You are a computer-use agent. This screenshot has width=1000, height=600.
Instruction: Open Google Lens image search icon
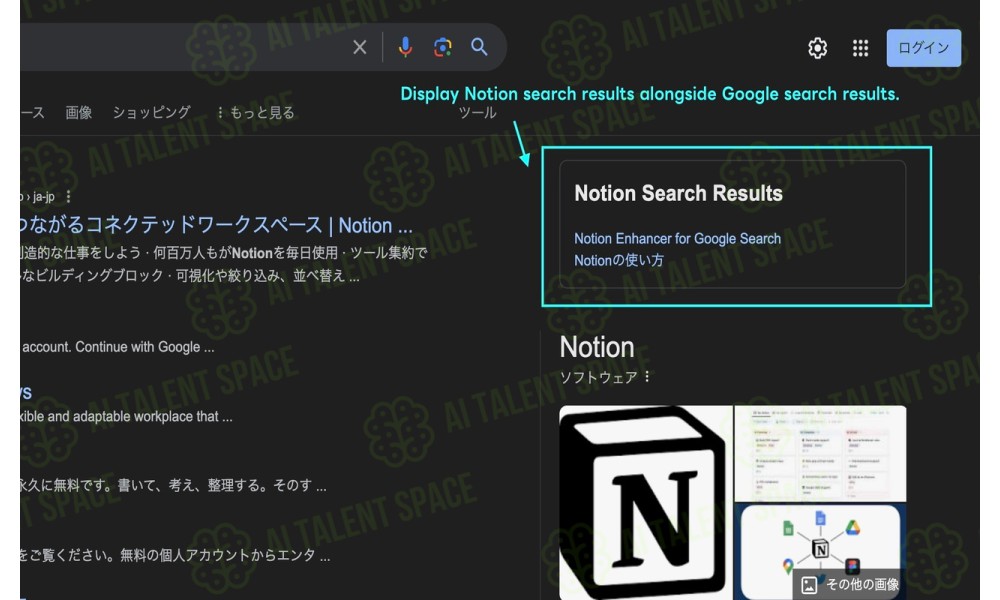(443, 47)
